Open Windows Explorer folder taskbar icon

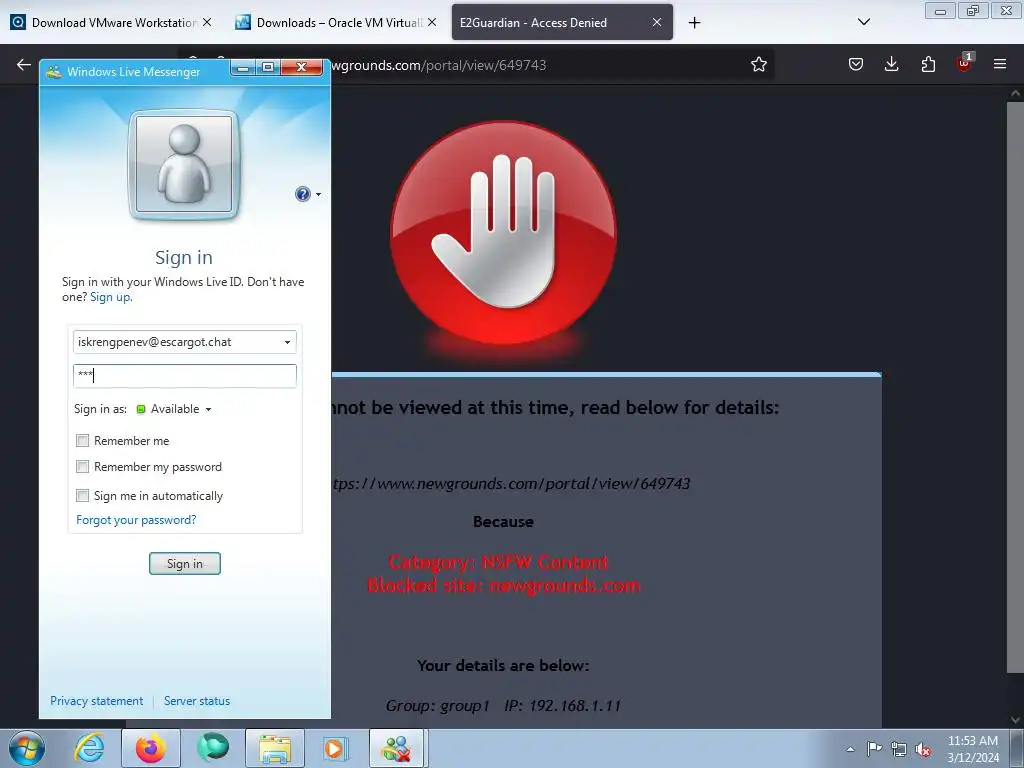point(275,748)
